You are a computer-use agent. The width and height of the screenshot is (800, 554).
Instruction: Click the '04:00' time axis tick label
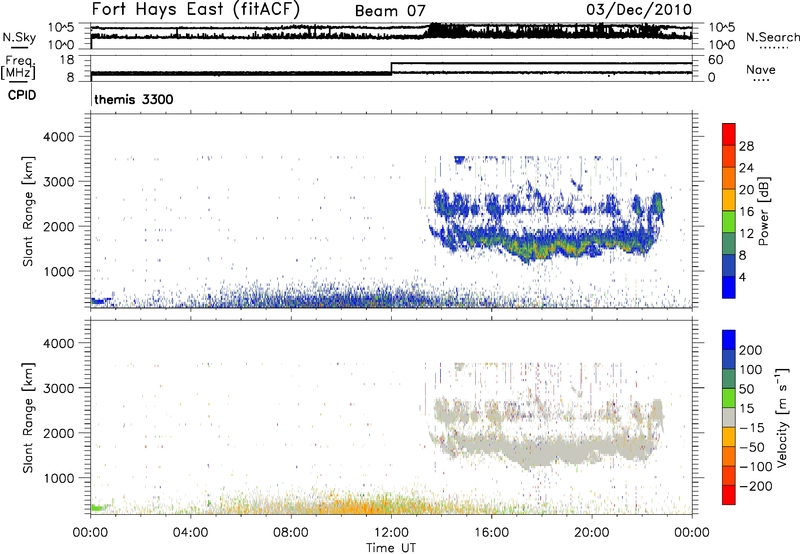tap(190, 533)
